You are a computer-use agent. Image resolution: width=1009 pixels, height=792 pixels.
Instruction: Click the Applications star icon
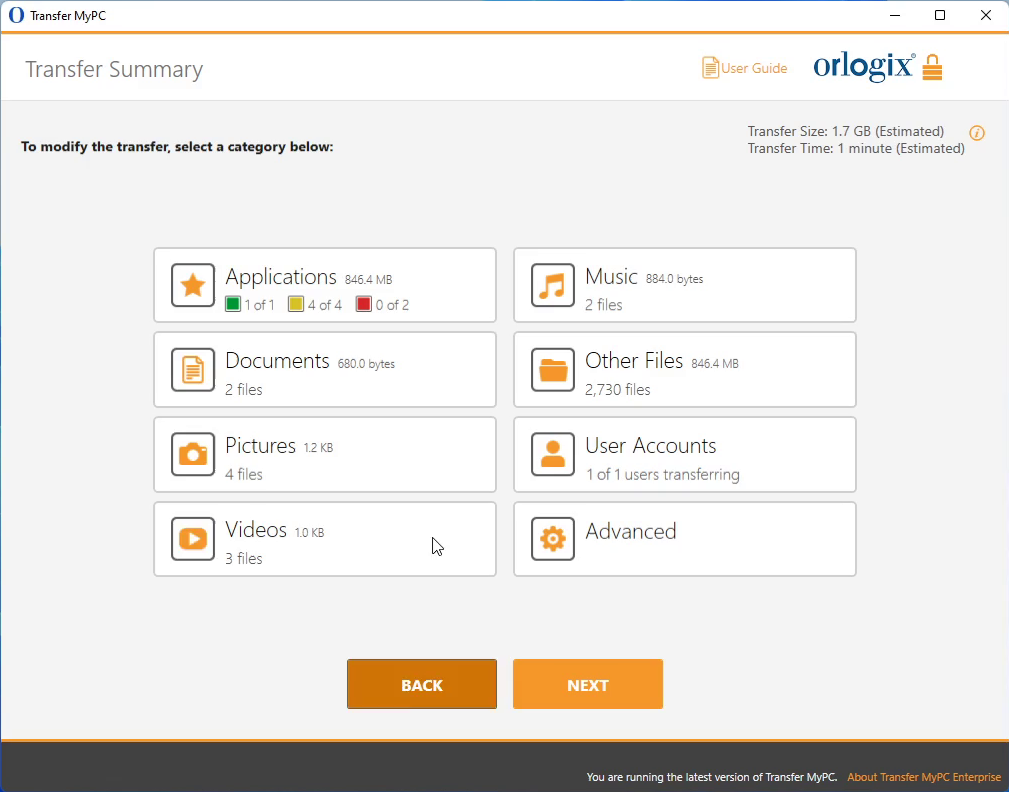pyautogui.click(x=192, y=286)
